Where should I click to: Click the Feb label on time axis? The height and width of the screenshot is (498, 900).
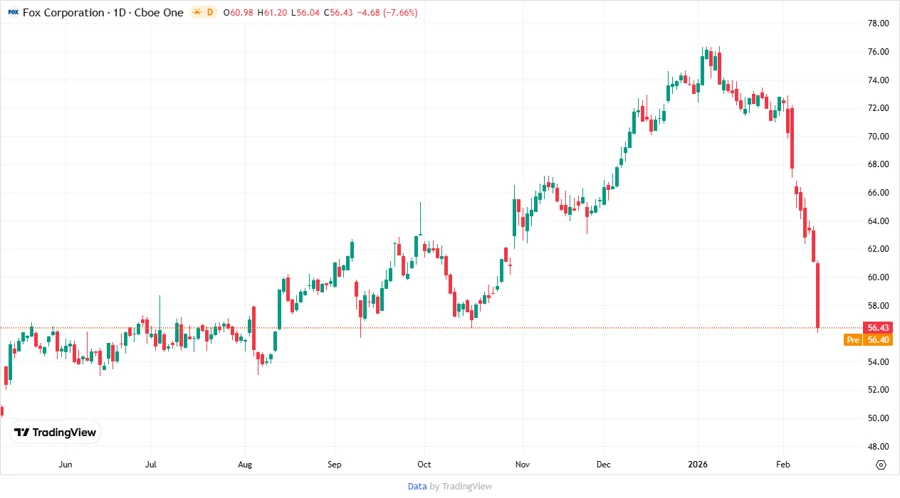(x=783, y=464)
